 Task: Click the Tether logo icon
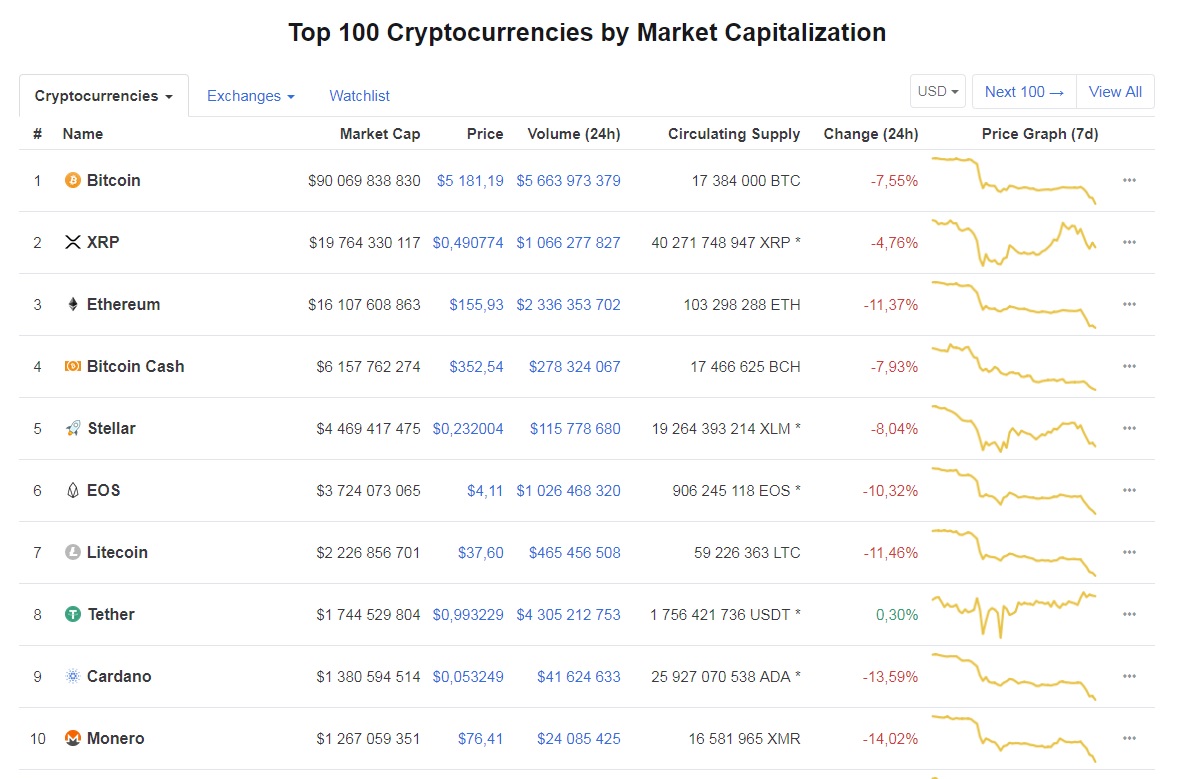(72, 614)
